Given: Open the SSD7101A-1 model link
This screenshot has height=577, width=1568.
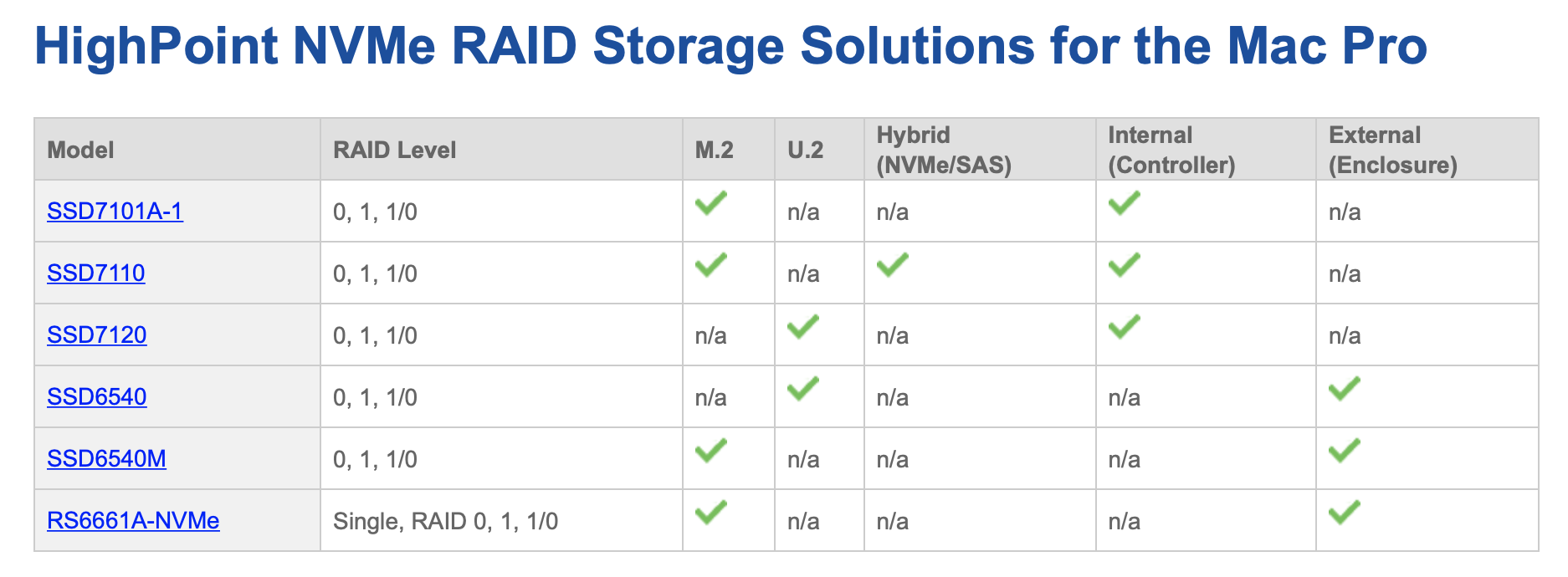Looking at the screenshot, I should pos(115,212).
